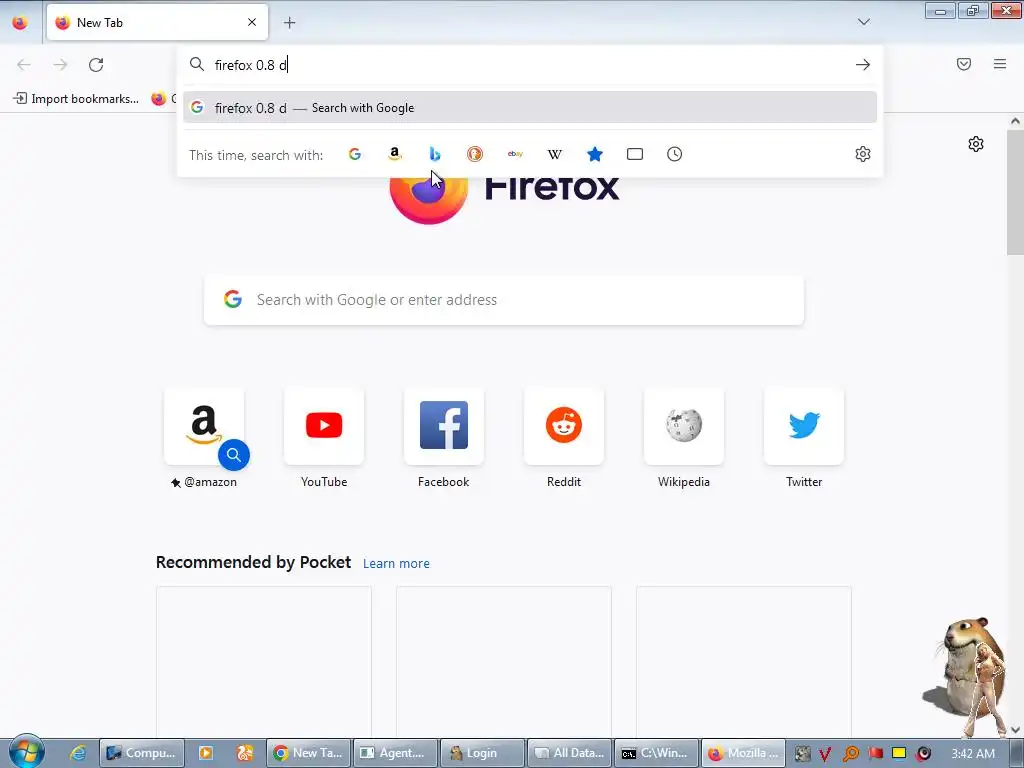
Task: Click the yellow square tray icon
Action: pyautogui.click(x=899, y=754)
